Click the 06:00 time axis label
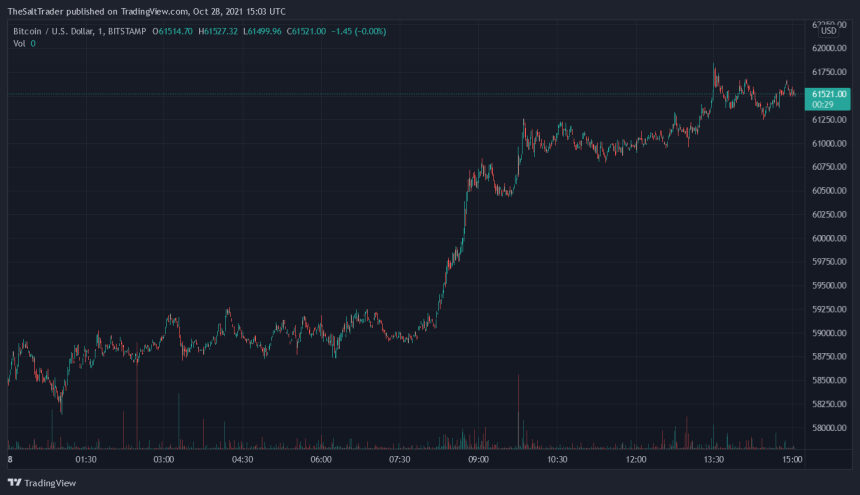860x495 pixels. click(x=321, y=460)
